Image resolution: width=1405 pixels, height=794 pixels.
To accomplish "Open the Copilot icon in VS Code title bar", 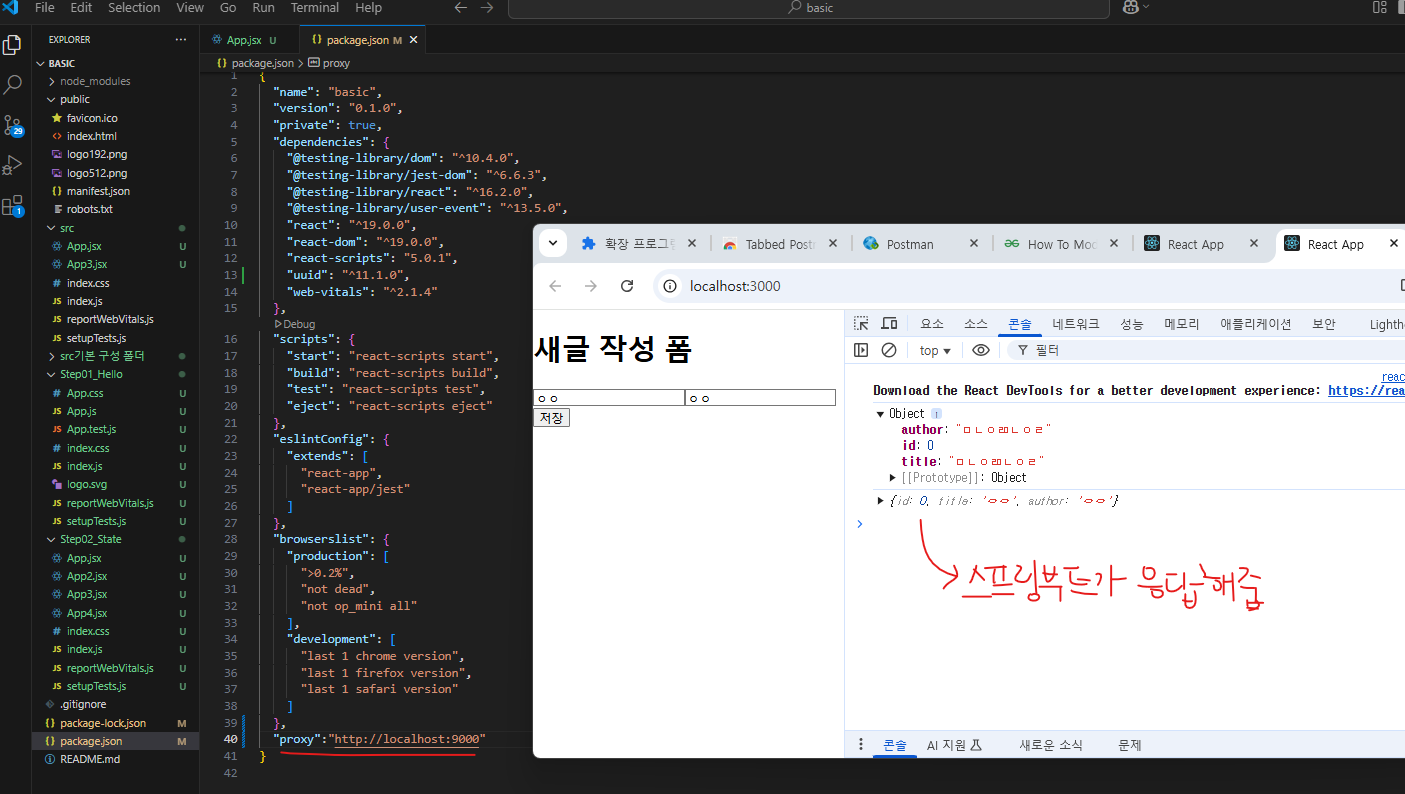I will click(1131, 8).
